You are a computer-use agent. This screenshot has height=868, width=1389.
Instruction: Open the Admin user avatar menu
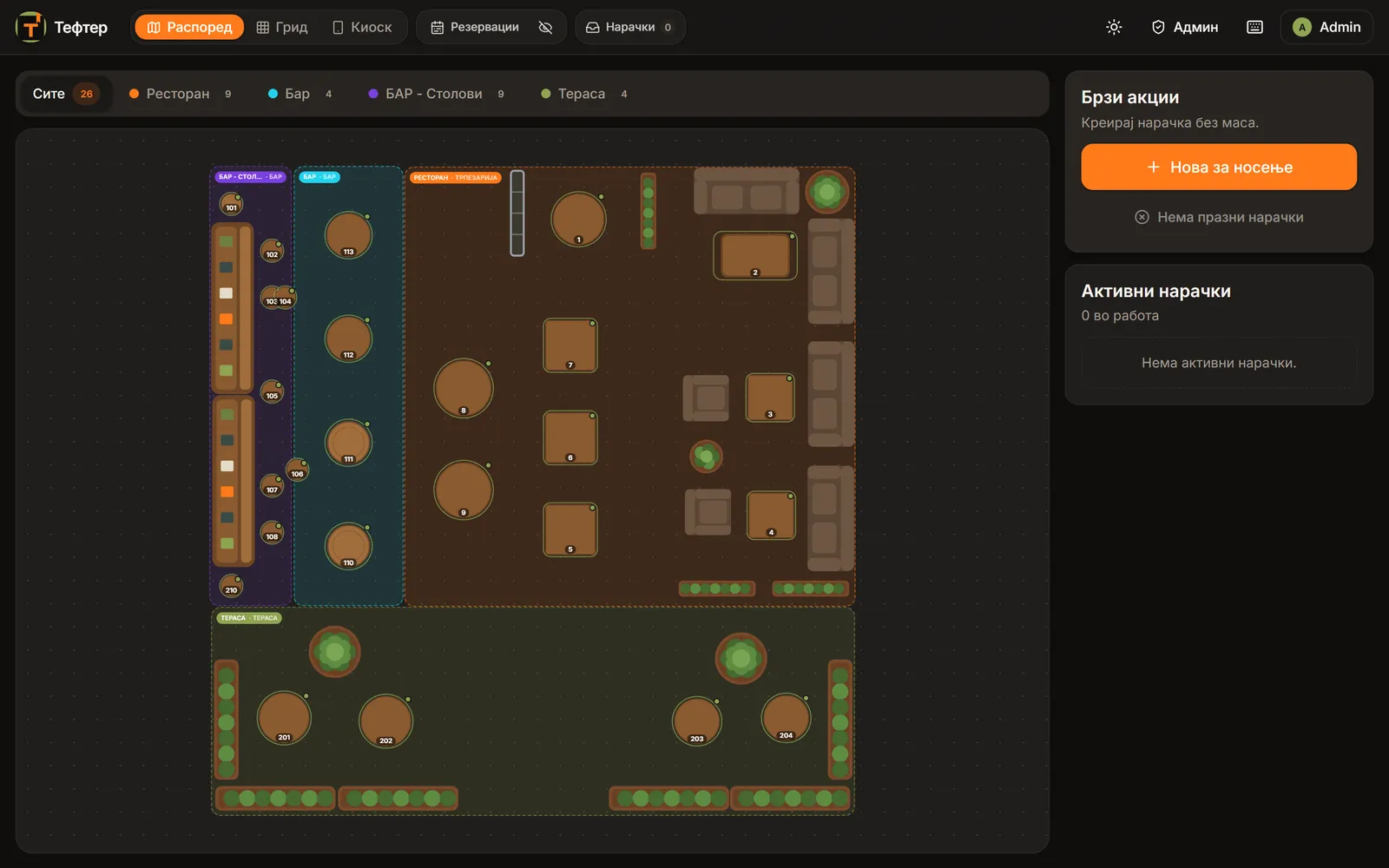1326,27
